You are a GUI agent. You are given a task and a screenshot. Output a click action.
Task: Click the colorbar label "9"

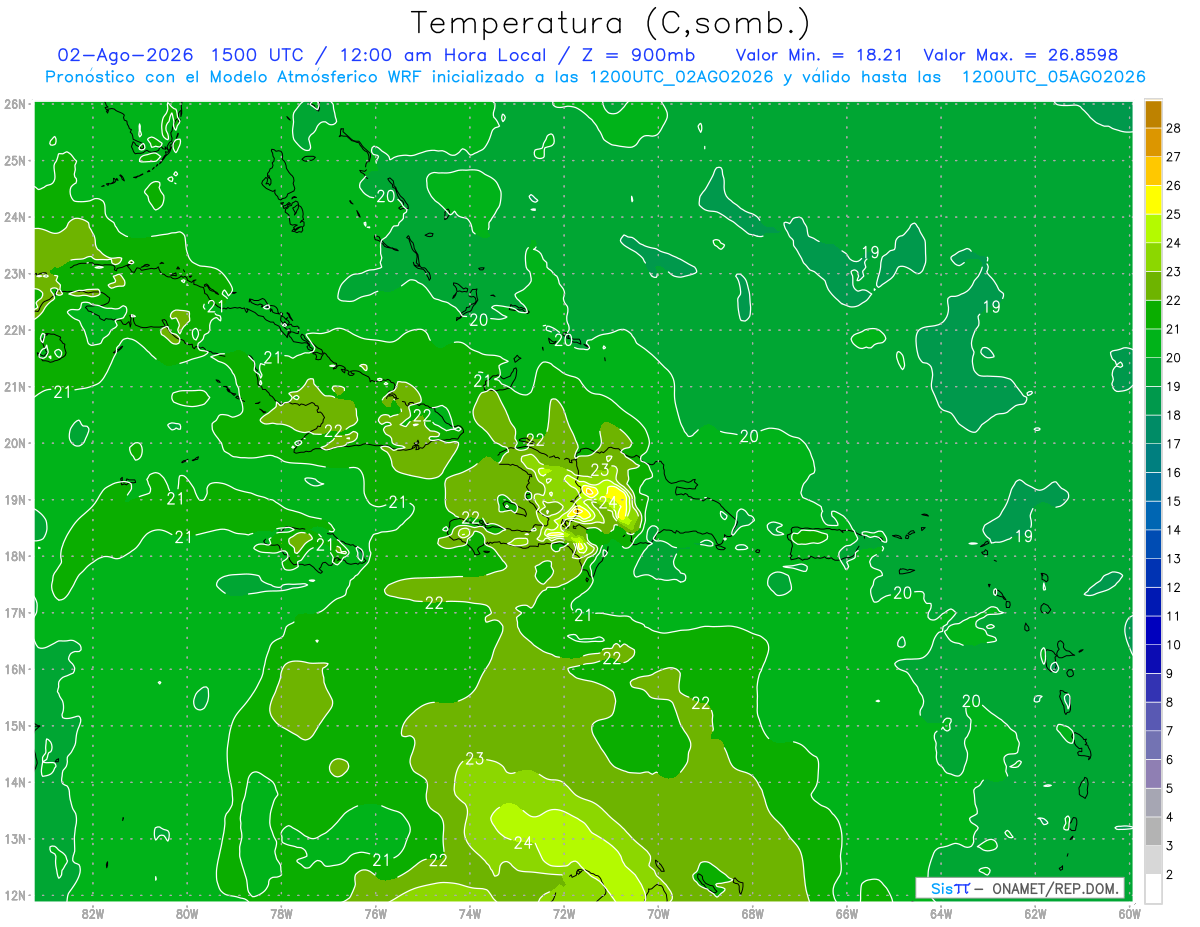pos(1170,673)
